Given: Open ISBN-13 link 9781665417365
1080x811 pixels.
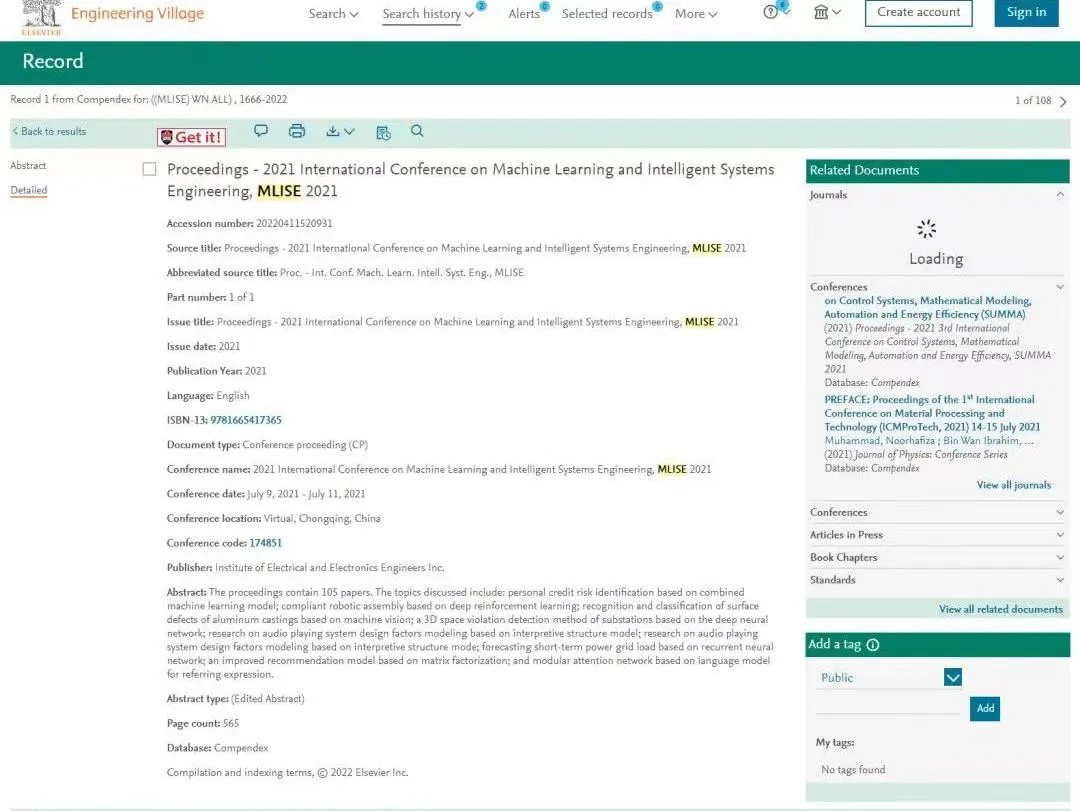Looking at the screenshot, I should [246, 420].
